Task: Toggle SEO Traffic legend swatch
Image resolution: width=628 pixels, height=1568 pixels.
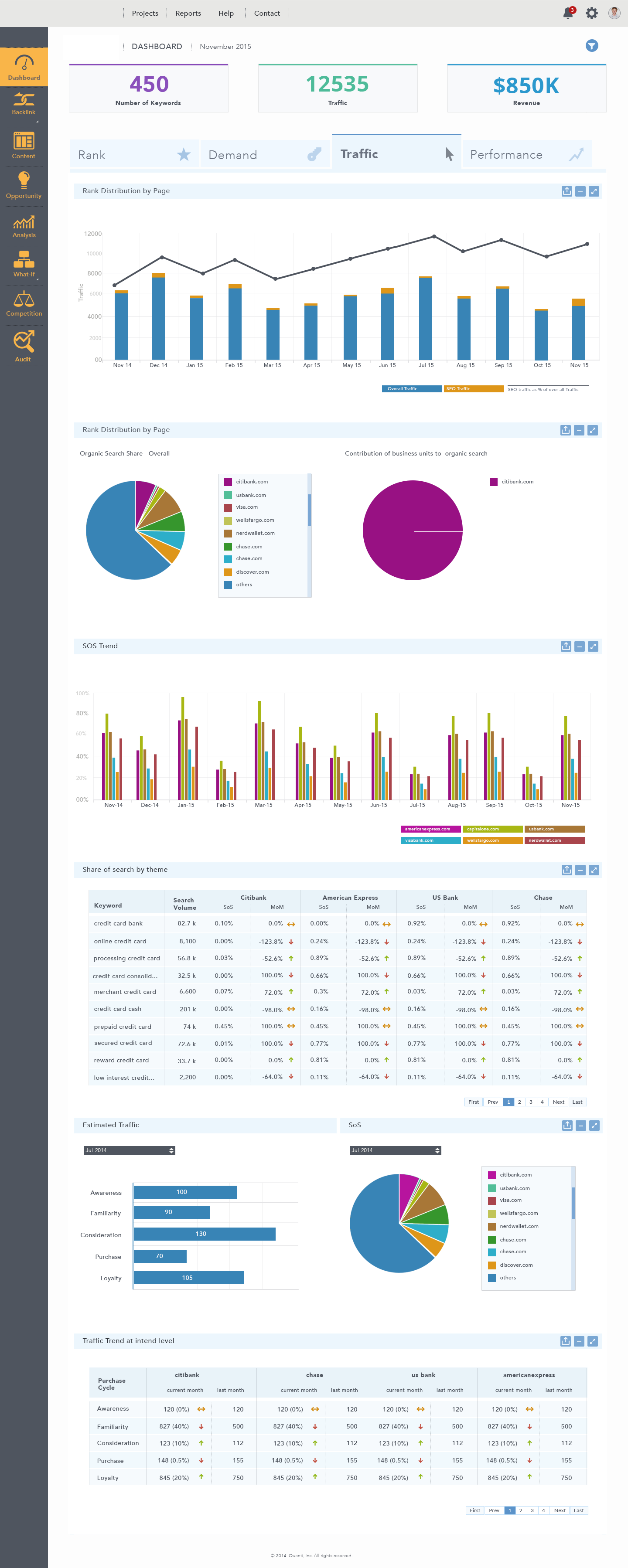Action: (x=474, y=389)
